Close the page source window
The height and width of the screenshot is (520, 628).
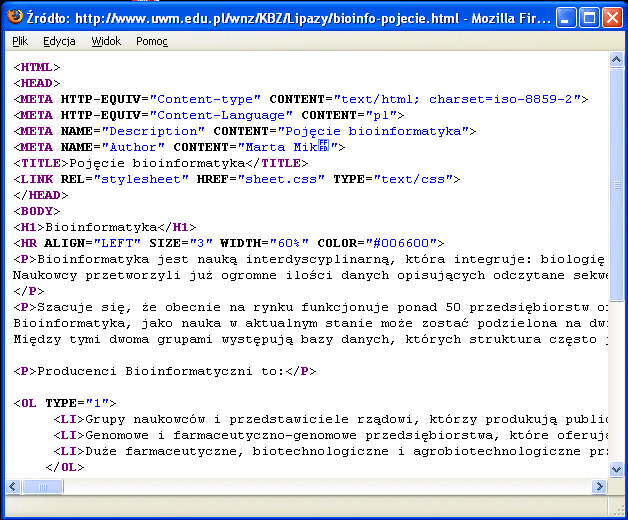point(612,17)
